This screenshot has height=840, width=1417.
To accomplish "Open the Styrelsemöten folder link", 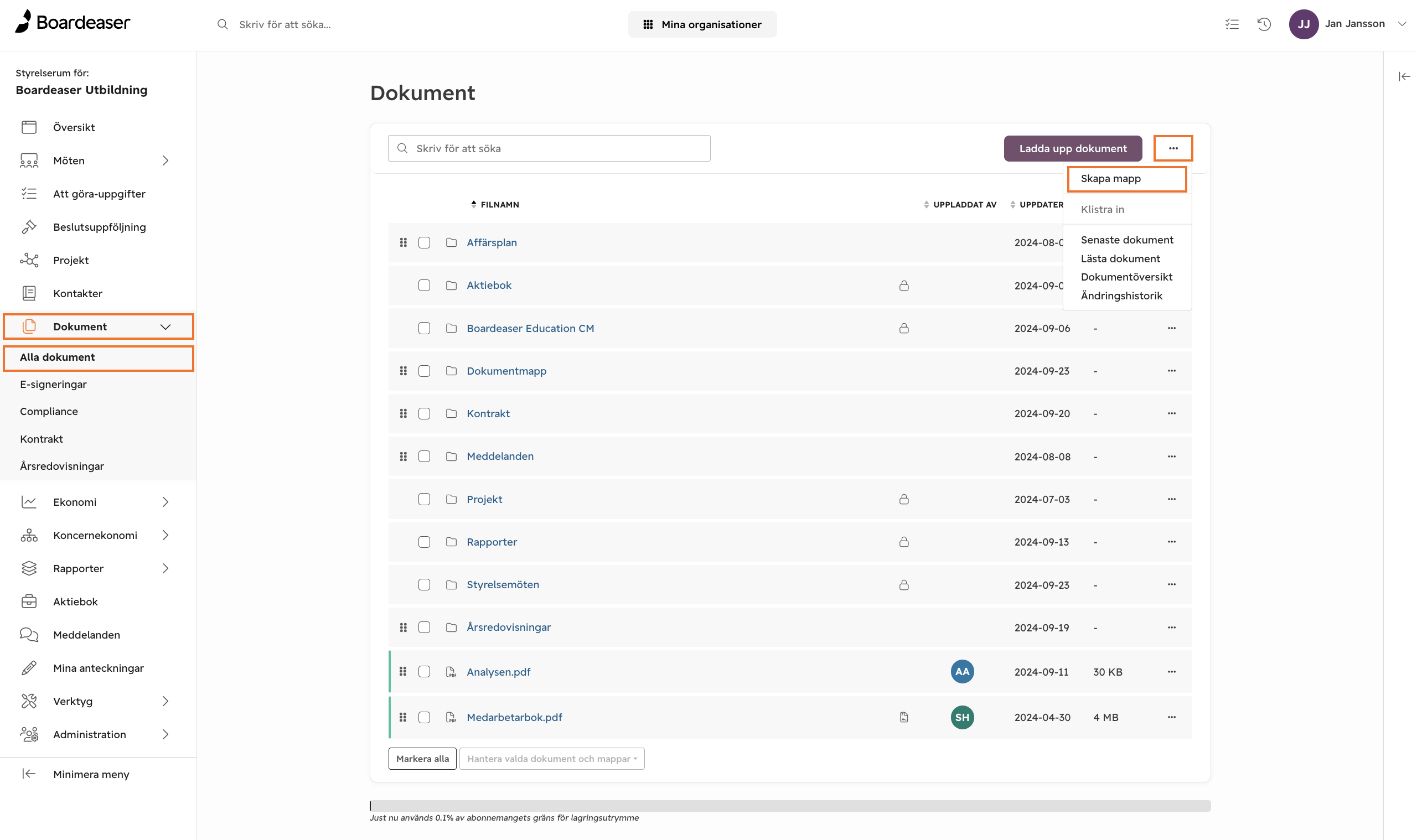I will tap(503, 585).
